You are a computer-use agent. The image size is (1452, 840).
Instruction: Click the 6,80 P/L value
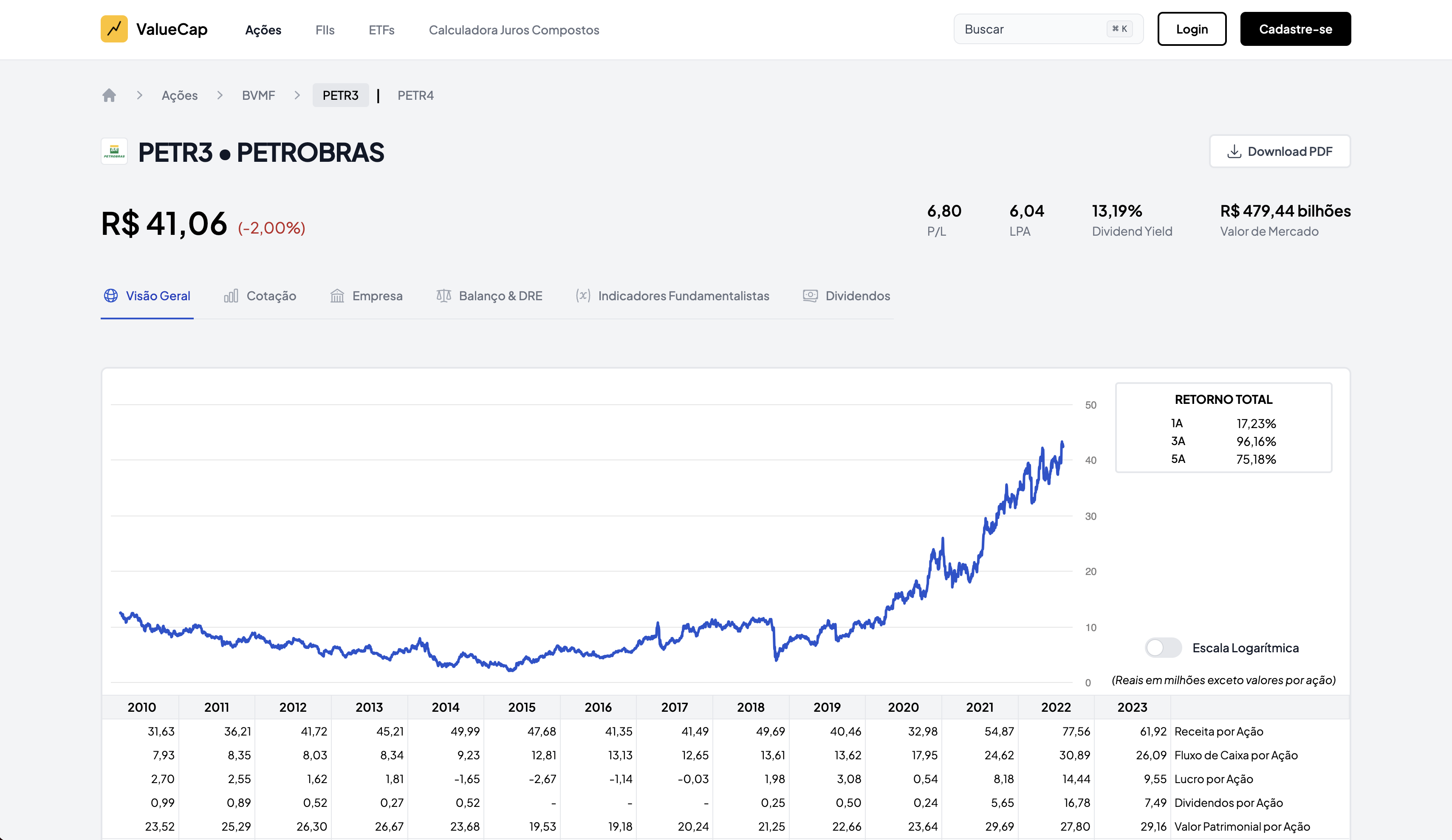pyautogui.click(x=944, y=211)
